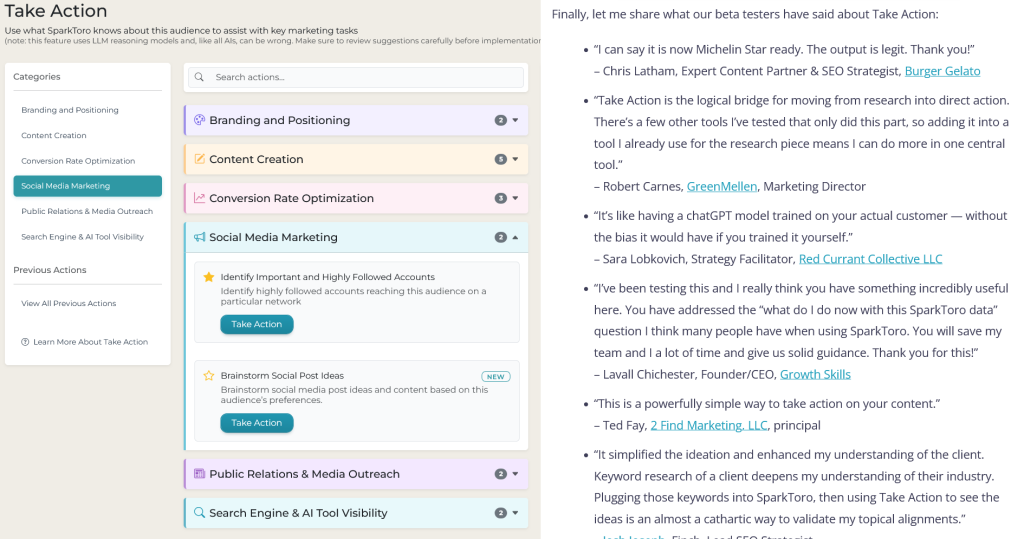Open the Burger Gelato link
This screenshot has height=539, width=1024.
[x=942, y=71]
